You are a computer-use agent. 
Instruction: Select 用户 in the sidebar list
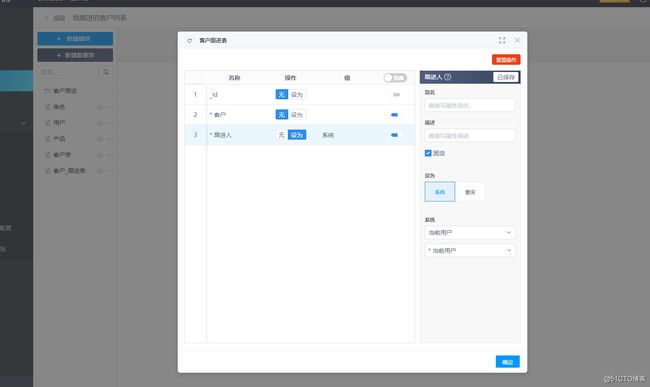pyautogui.click(x=59, y=123)
